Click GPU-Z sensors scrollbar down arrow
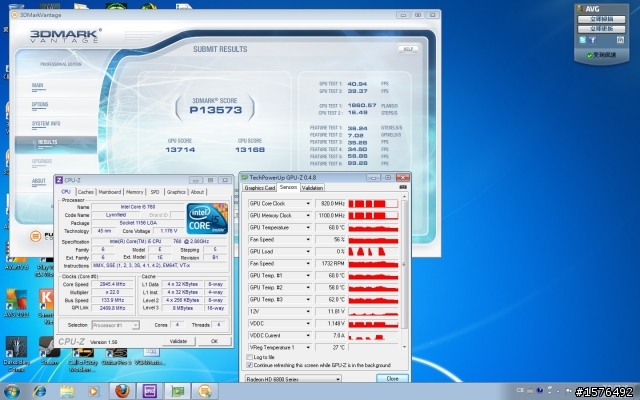Image resolution: width=640 pixels, height=400 pixels. (404, 347)
